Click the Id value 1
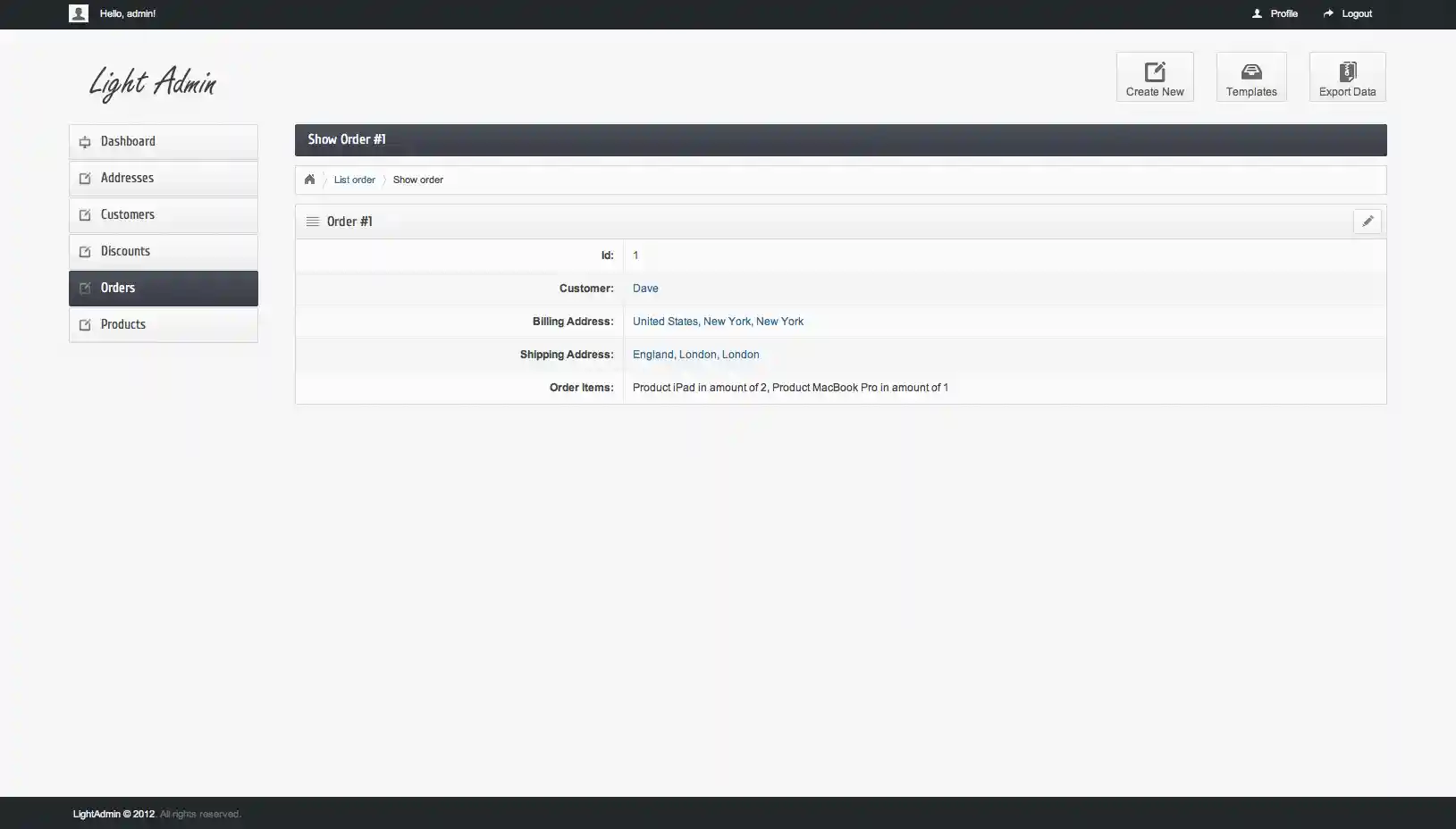 (x=635, y=255)
